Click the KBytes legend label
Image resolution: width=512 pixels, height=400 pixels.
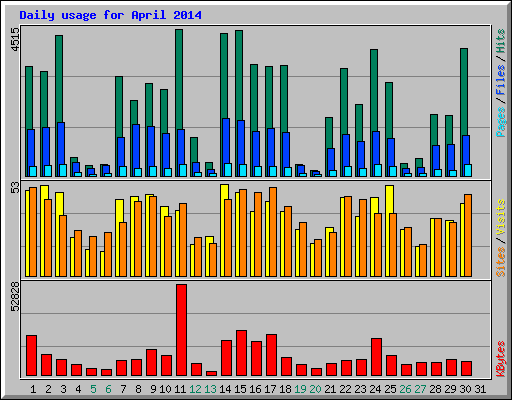pos(501,359)
